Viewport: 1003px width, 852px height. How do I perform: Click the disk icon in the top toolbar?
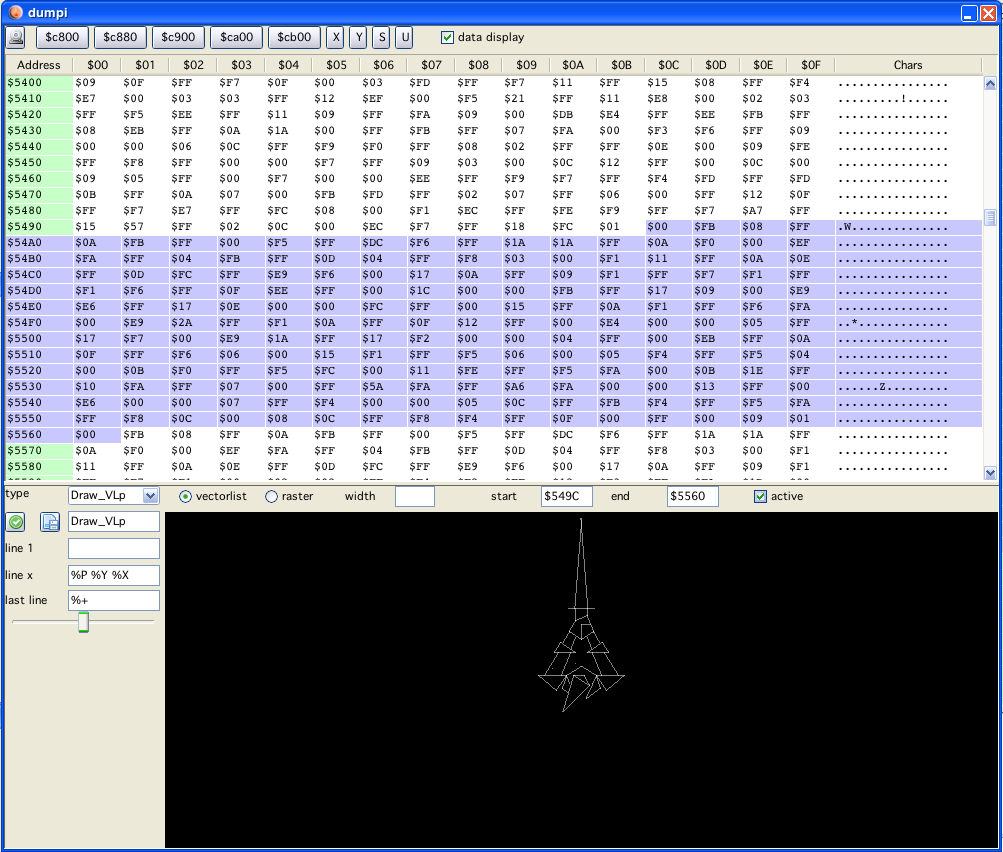[x=16, y=37]
